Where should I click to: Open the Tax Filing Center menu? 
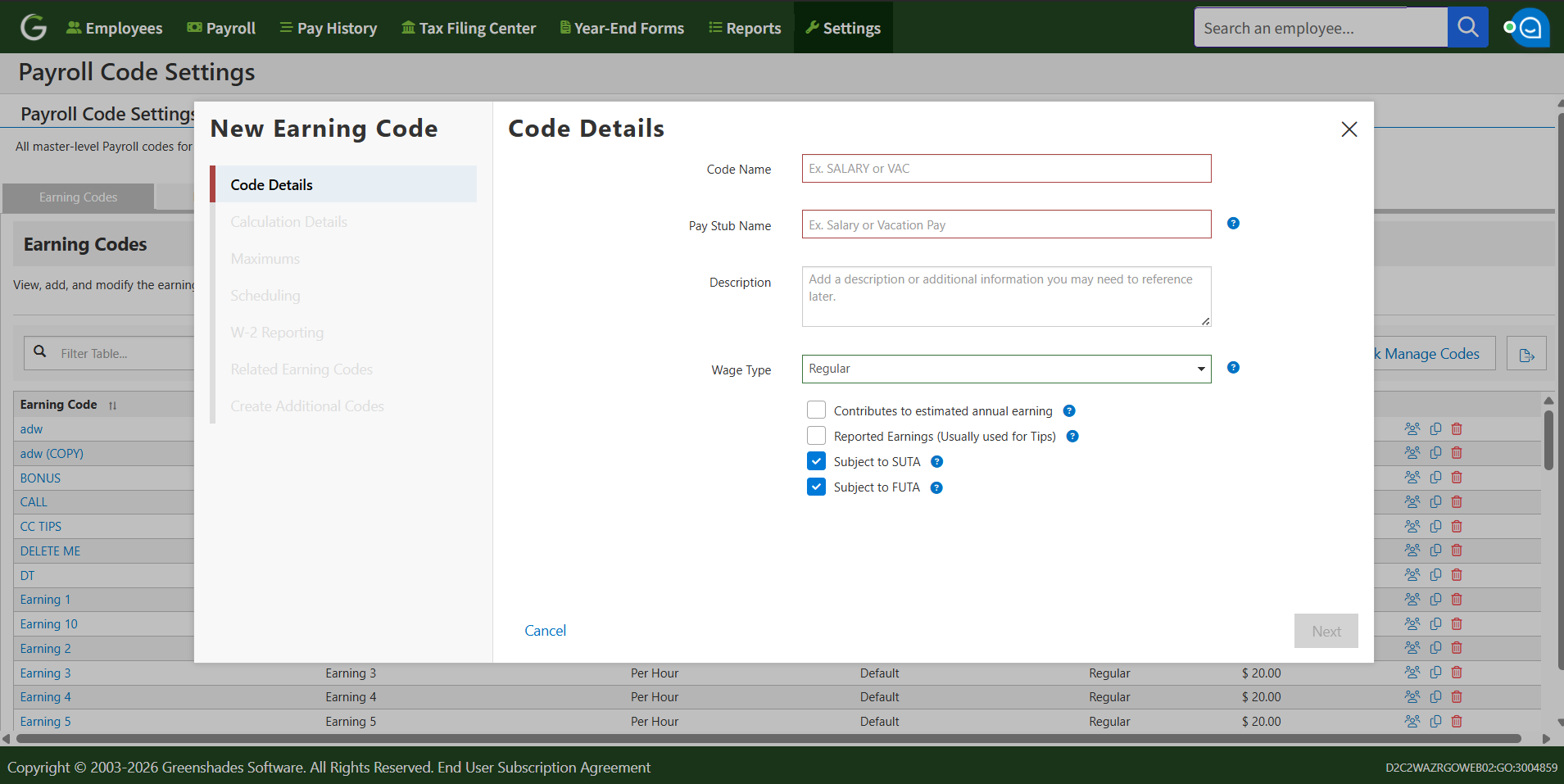pyautogui.click(x=469, y=28)
